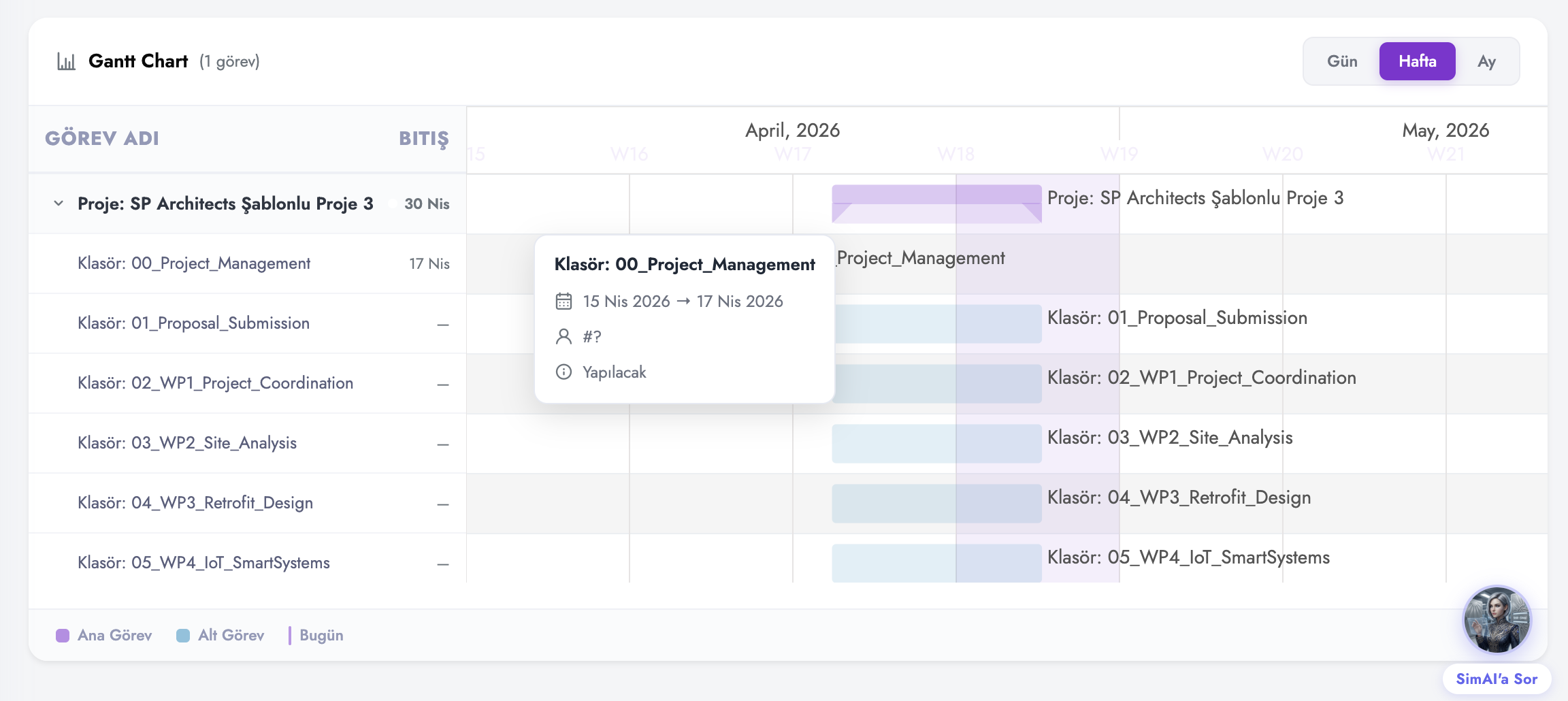1568x701 pixels.
Task: Click the BITIŞ column header
Action: click(x=424, y=139)
